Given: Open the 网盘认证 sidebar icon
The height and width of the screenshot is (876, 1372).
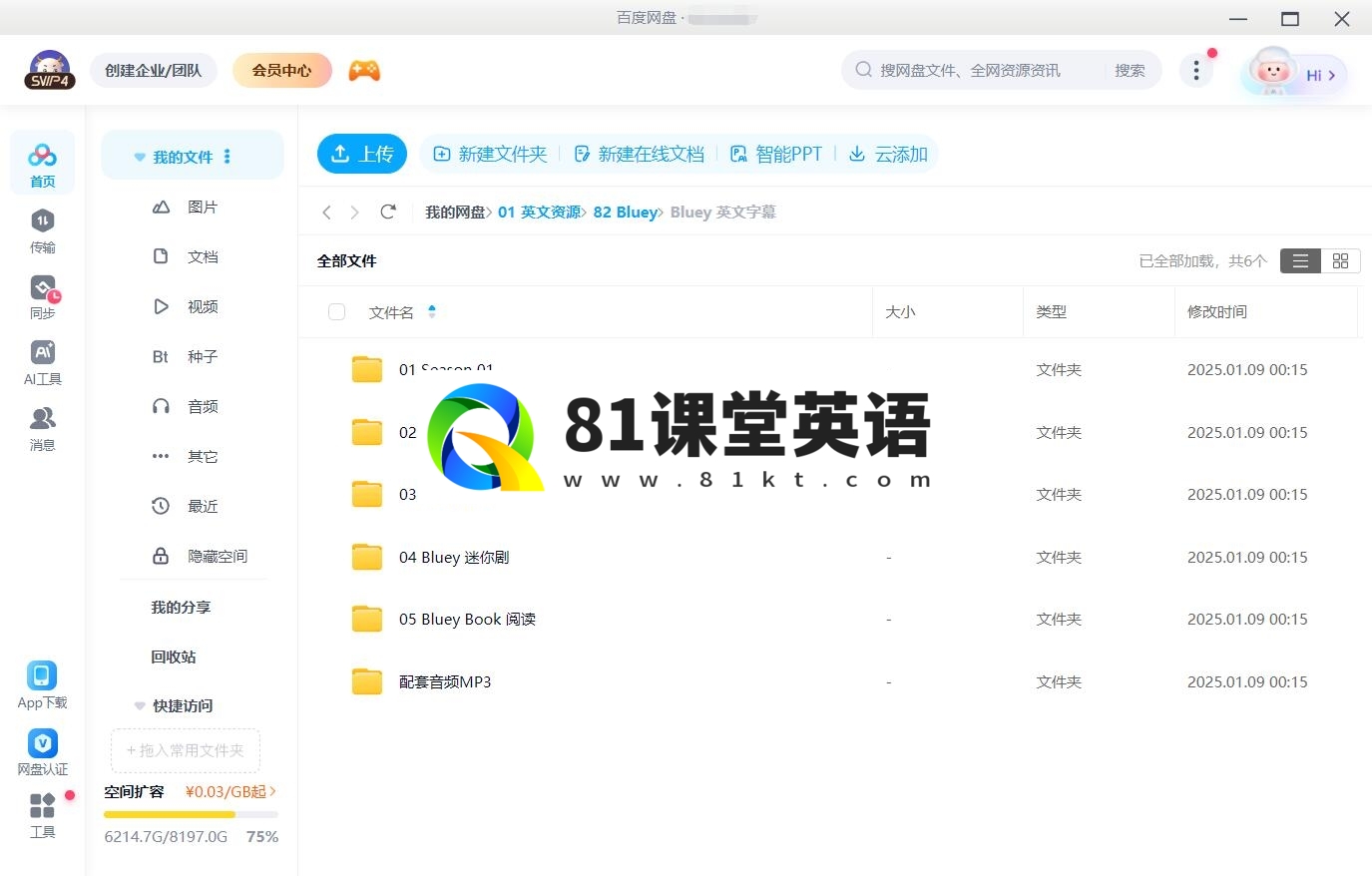Looking at the screenshot, I should [x=42, y=752].
